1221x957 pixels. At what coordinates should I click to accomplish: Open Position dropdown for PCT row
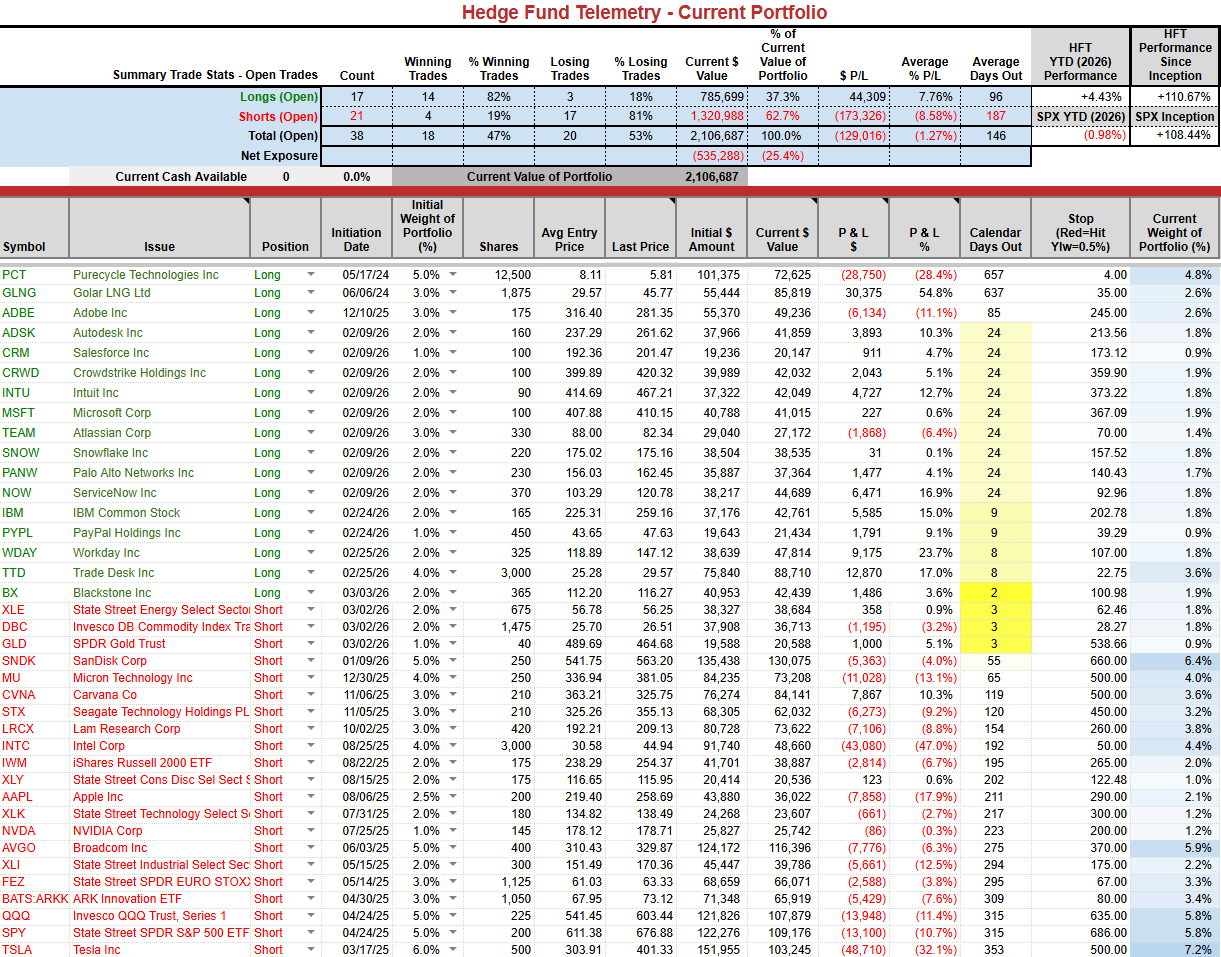(310, 274)
